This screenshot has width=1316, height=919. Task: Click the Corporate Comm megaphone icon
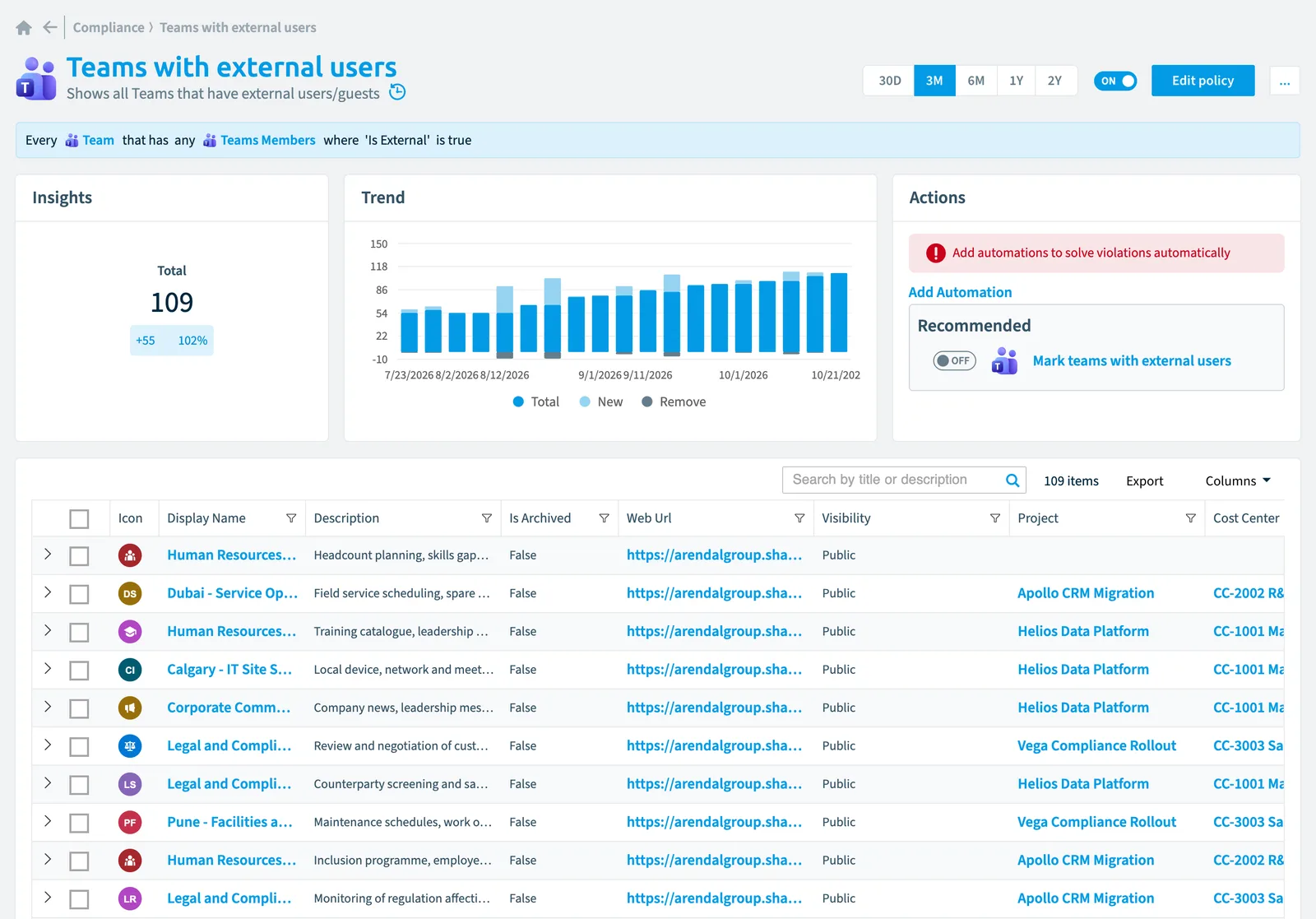[x=130, y=708]
